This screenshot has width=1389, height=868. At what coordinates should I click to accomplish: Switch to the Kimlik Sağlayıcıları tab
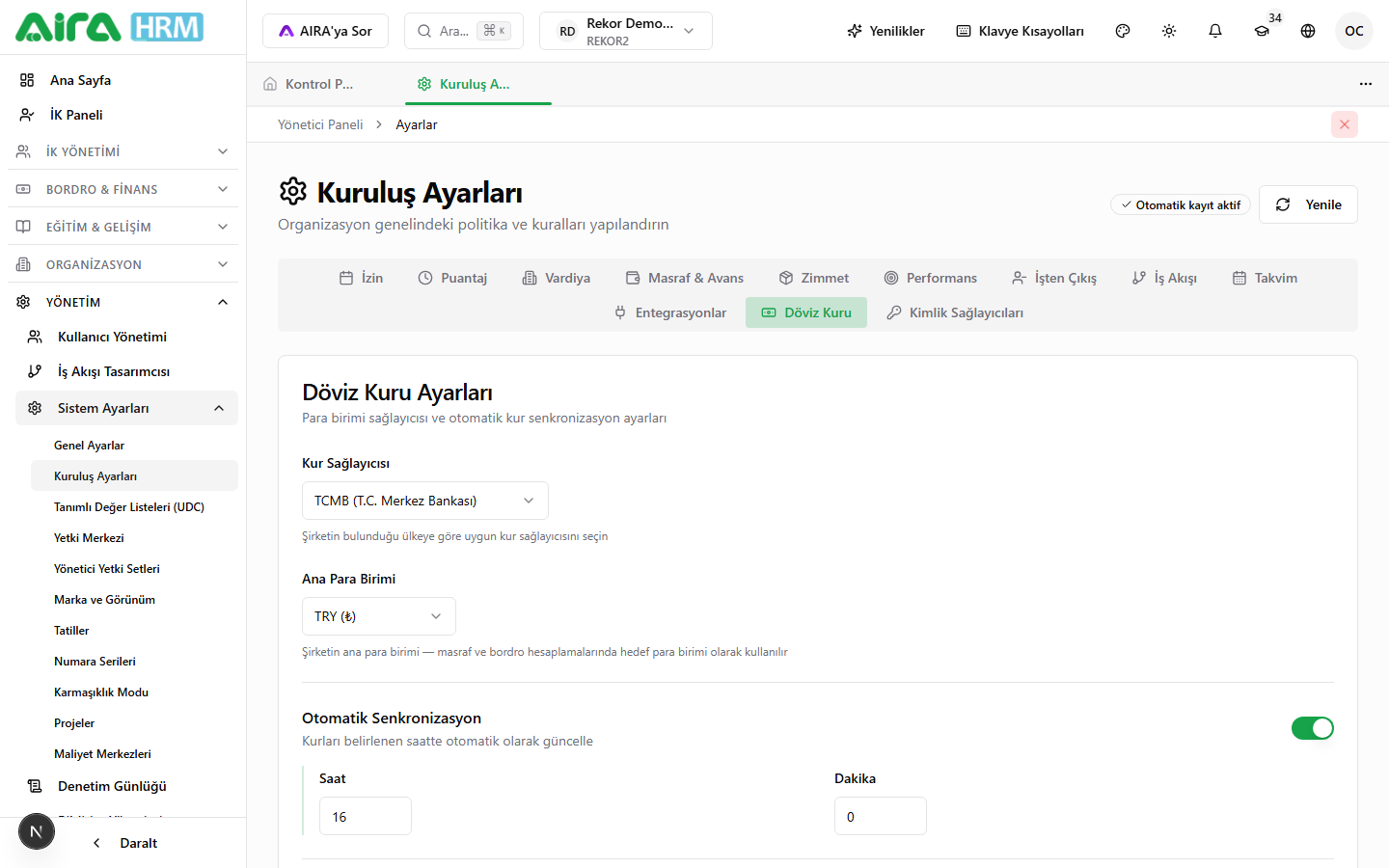click(x=955, y=312)
